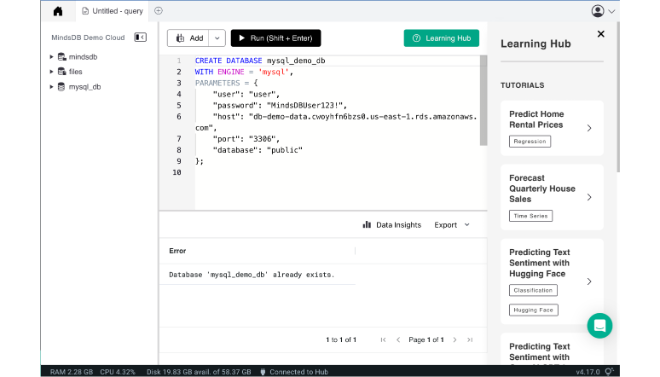Click the TUTORIALS section heading
This screenshot has width=660, height=377.
pos(522,85)
